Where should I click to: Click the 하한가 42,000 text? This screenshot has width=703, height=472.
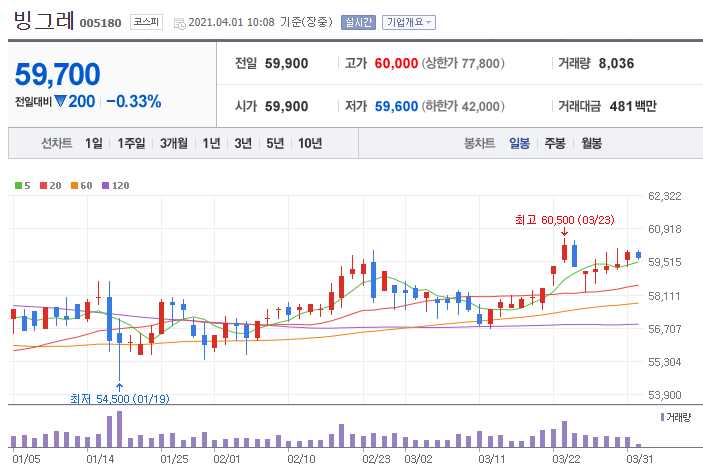[x=463, y=106]
